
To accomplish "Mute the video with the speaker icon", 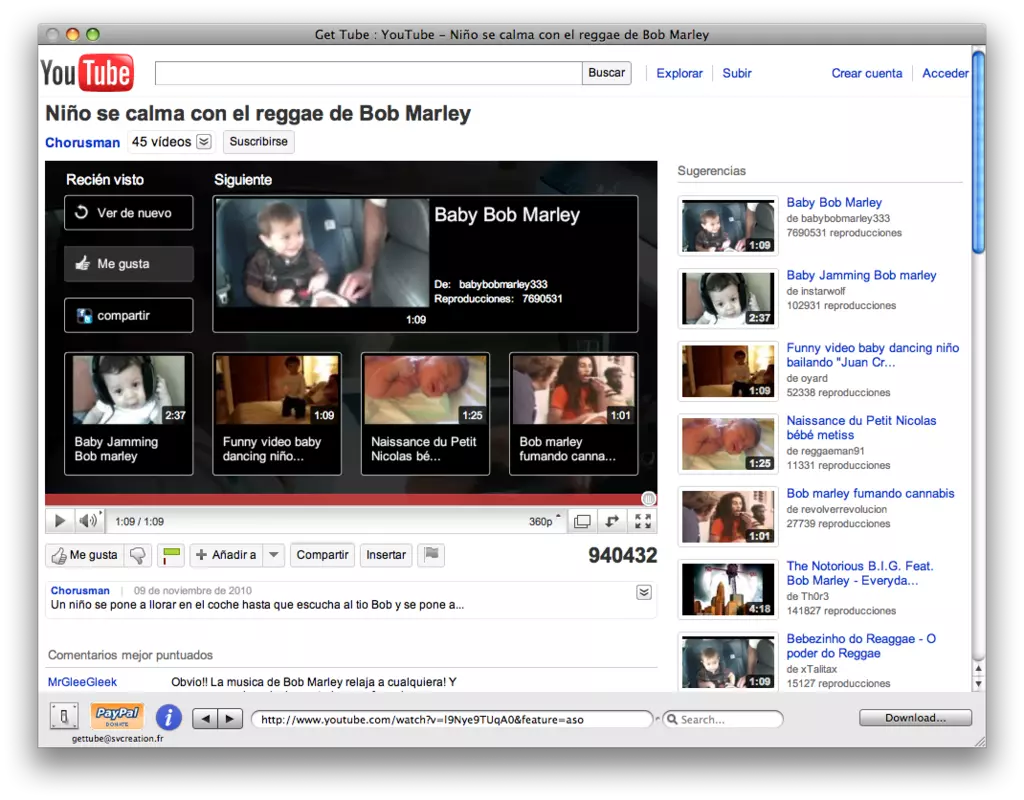I will tap(89, 520).
